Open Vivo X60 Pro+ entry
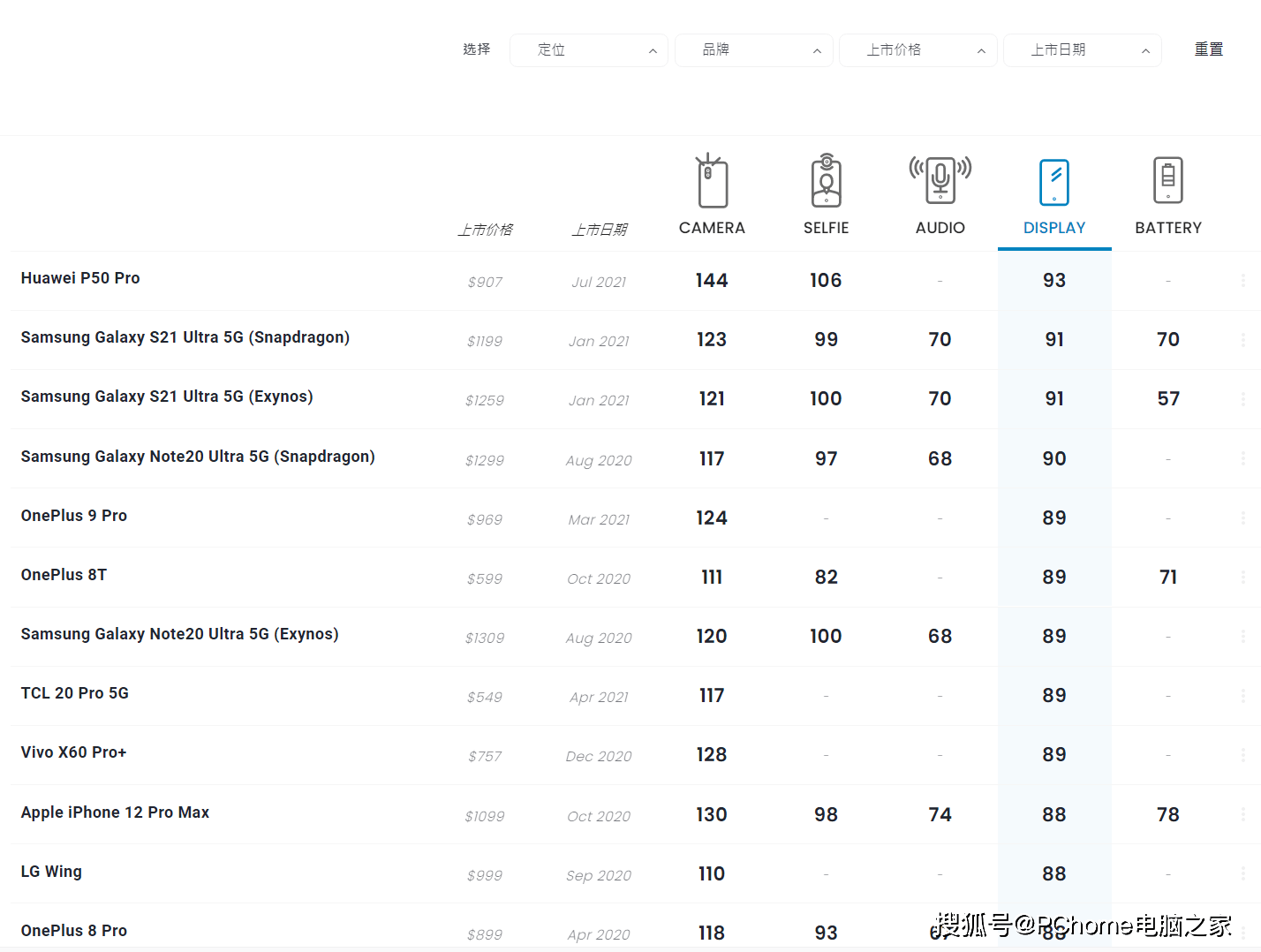This screenshot has height=952, width=1261. 73,752
